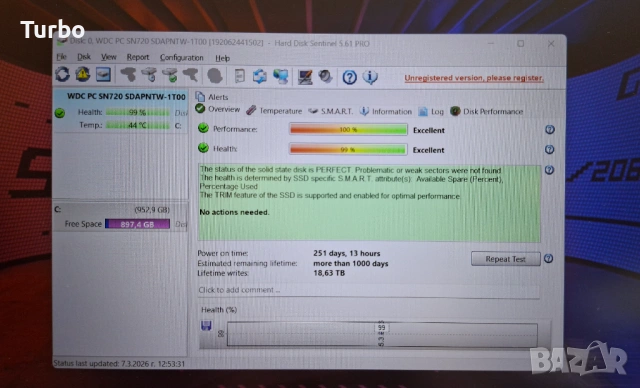Click the fourth gray test tool icon
This screenshot has height=388, width=640.
tap(191, 75)
